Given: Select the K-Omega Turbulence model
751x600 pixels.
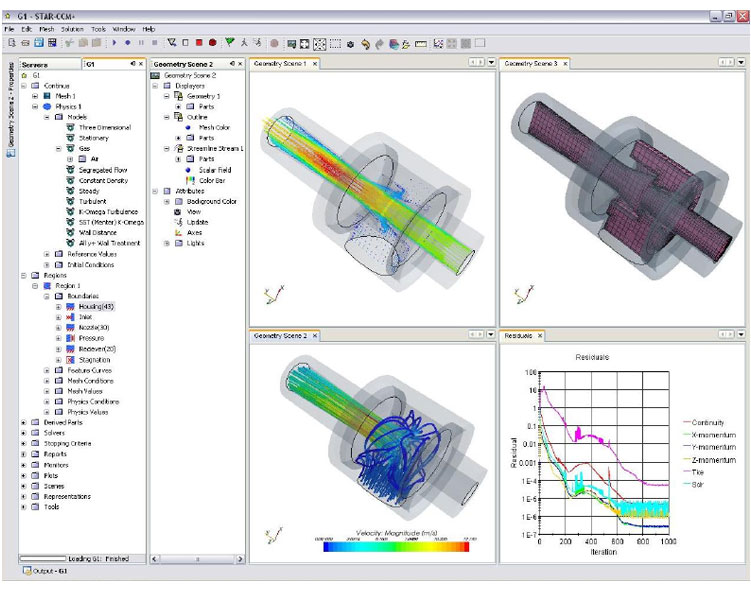Looking at the screenshot, I should pos(108,212).
